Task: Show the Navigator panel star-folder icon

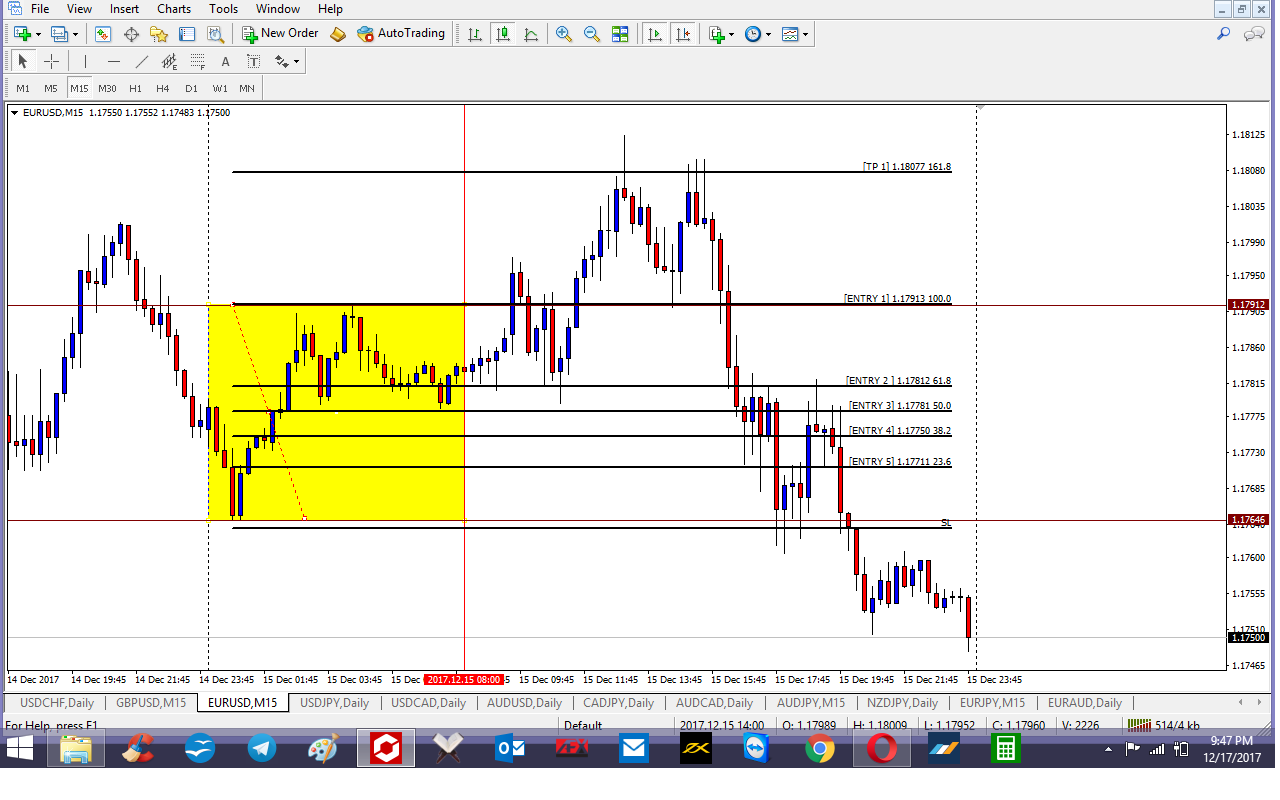Action: click(159, 34)
